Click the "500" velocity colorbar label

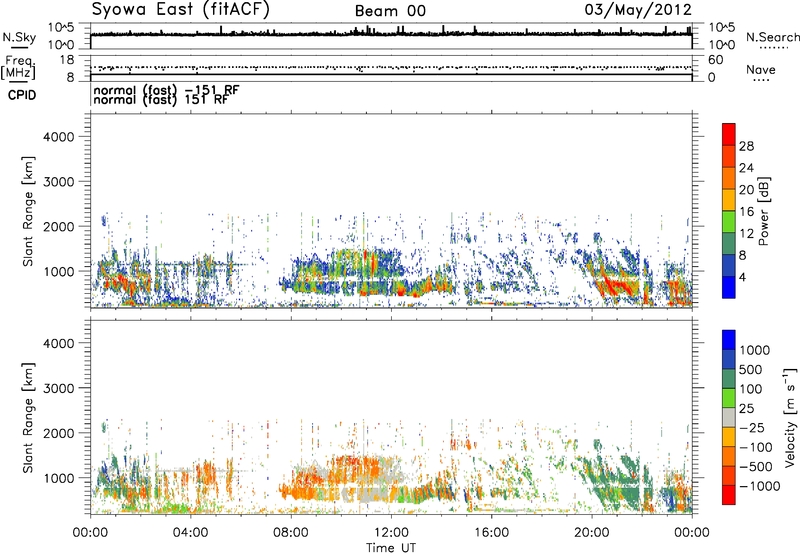[x=751, y=370]
